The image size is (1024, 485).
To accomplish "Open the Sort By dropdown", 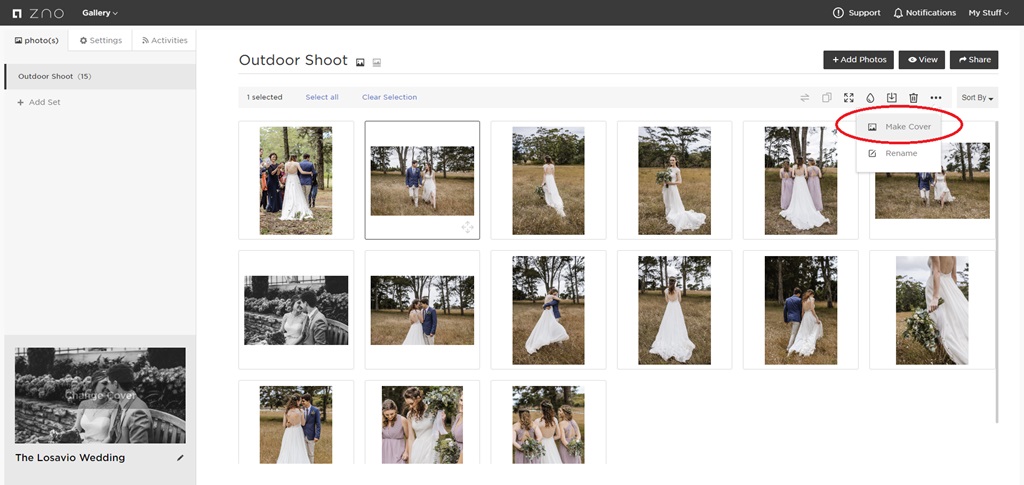I will point(977,98).
